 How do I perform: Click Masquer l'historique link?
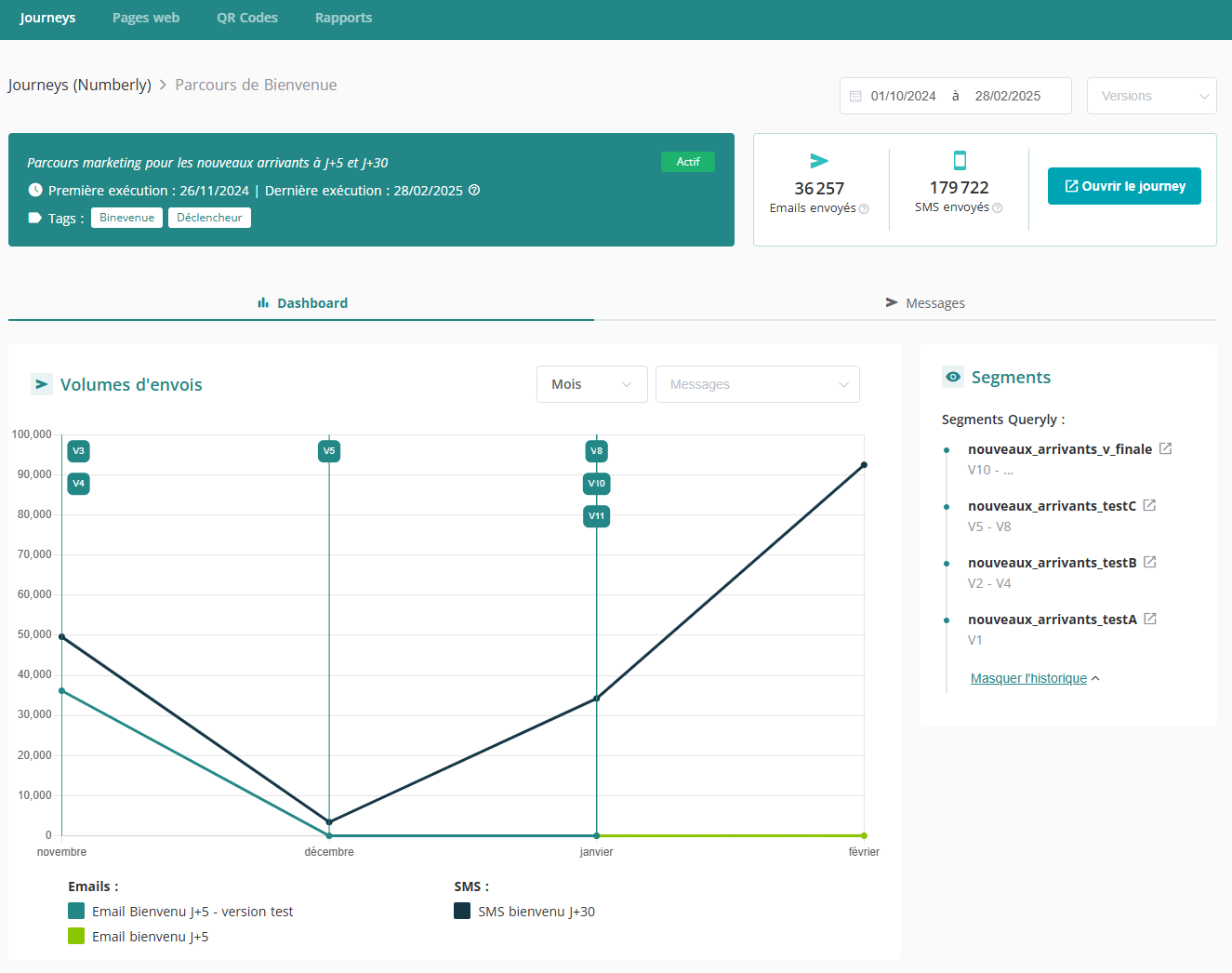1028,678
